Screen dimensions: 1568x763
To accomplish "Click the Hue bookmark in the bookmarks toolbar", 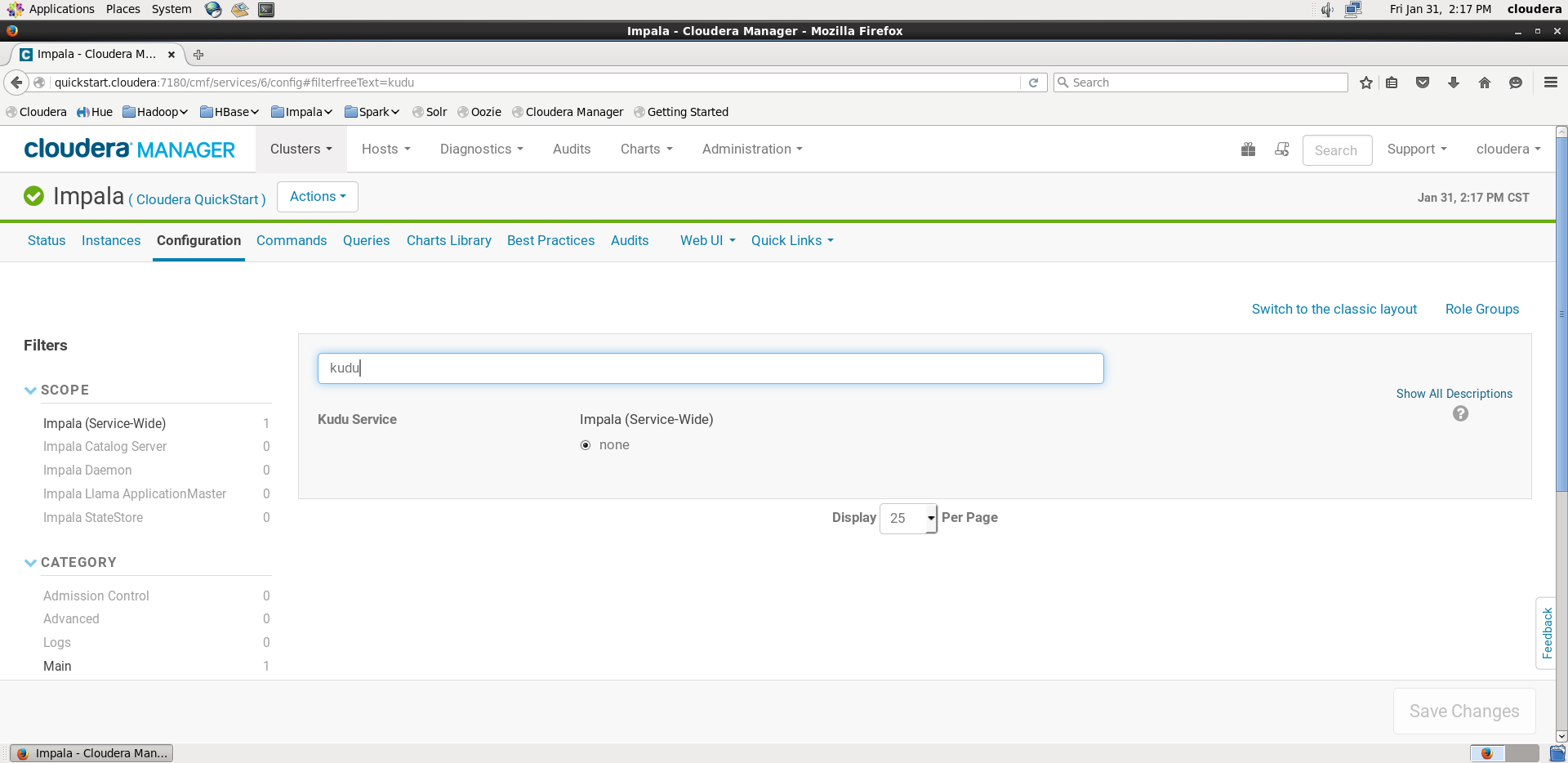I will 94,112.
